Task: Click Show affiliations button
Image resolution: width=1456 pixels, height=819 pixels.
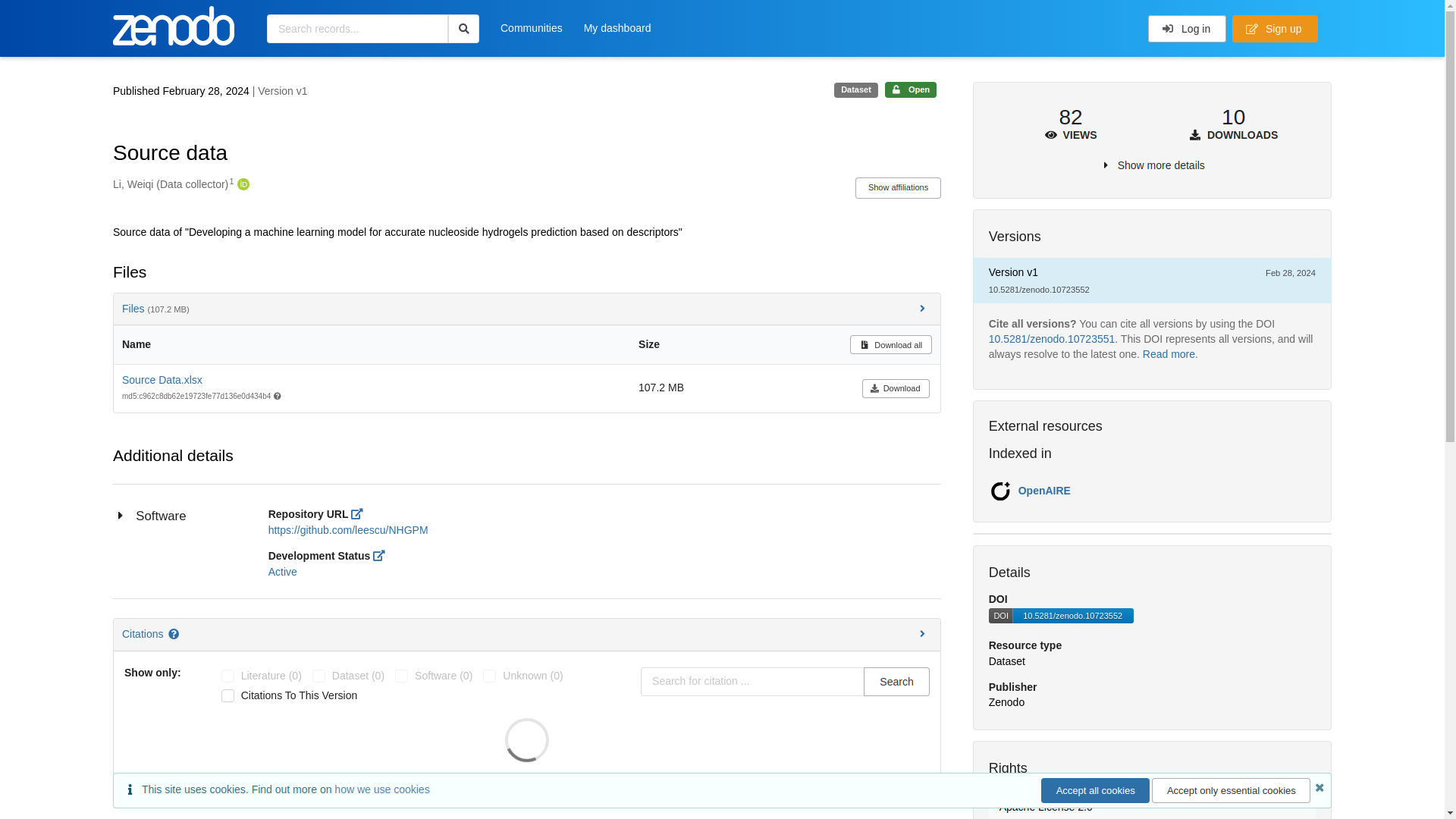Action: click(x=898, y=188)
